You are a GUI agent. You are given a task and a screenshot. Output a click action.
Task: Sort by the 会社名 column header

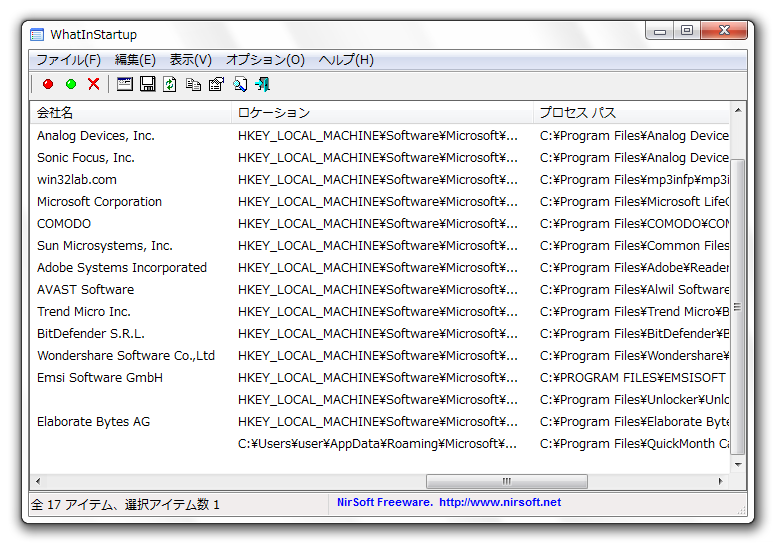[x=131, y=113]
